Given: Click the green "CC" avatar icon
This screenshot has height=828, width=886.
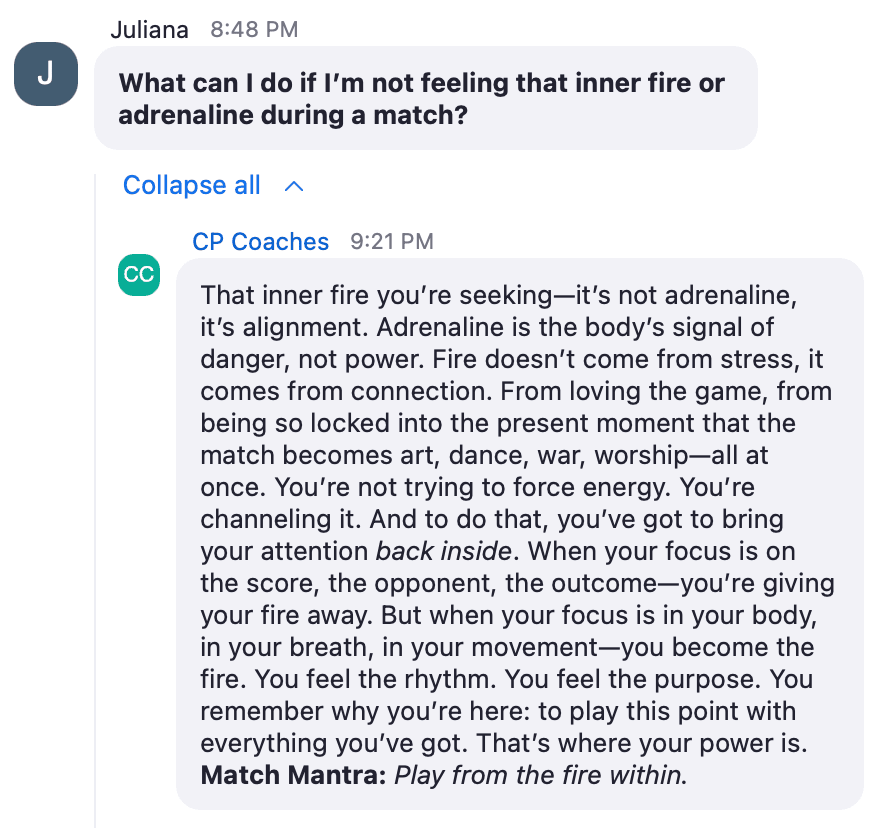Looking at the screenshot, I should point(139,275).
